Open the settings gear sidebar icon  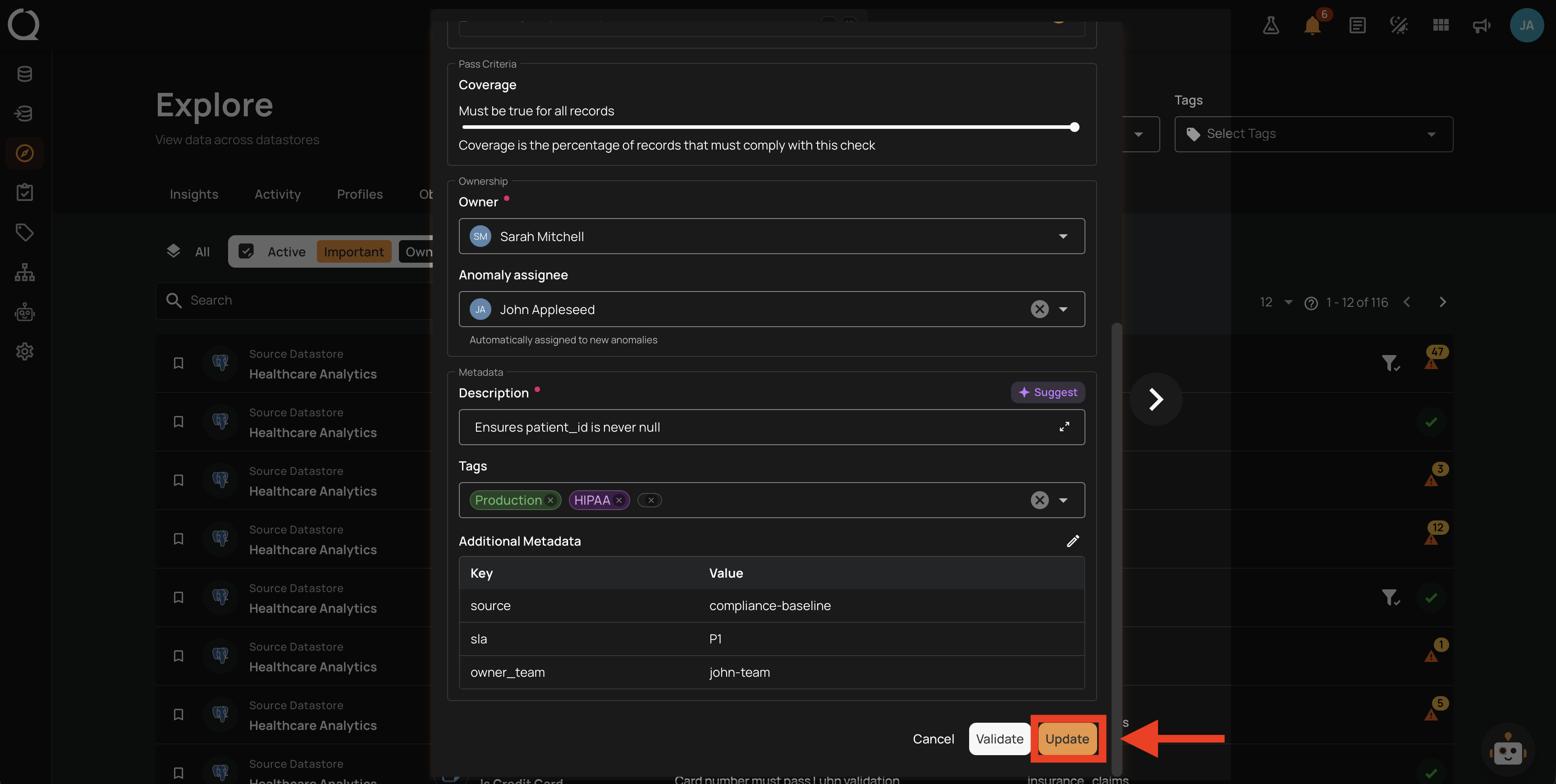pyautogui.click(x=25, y=351)
